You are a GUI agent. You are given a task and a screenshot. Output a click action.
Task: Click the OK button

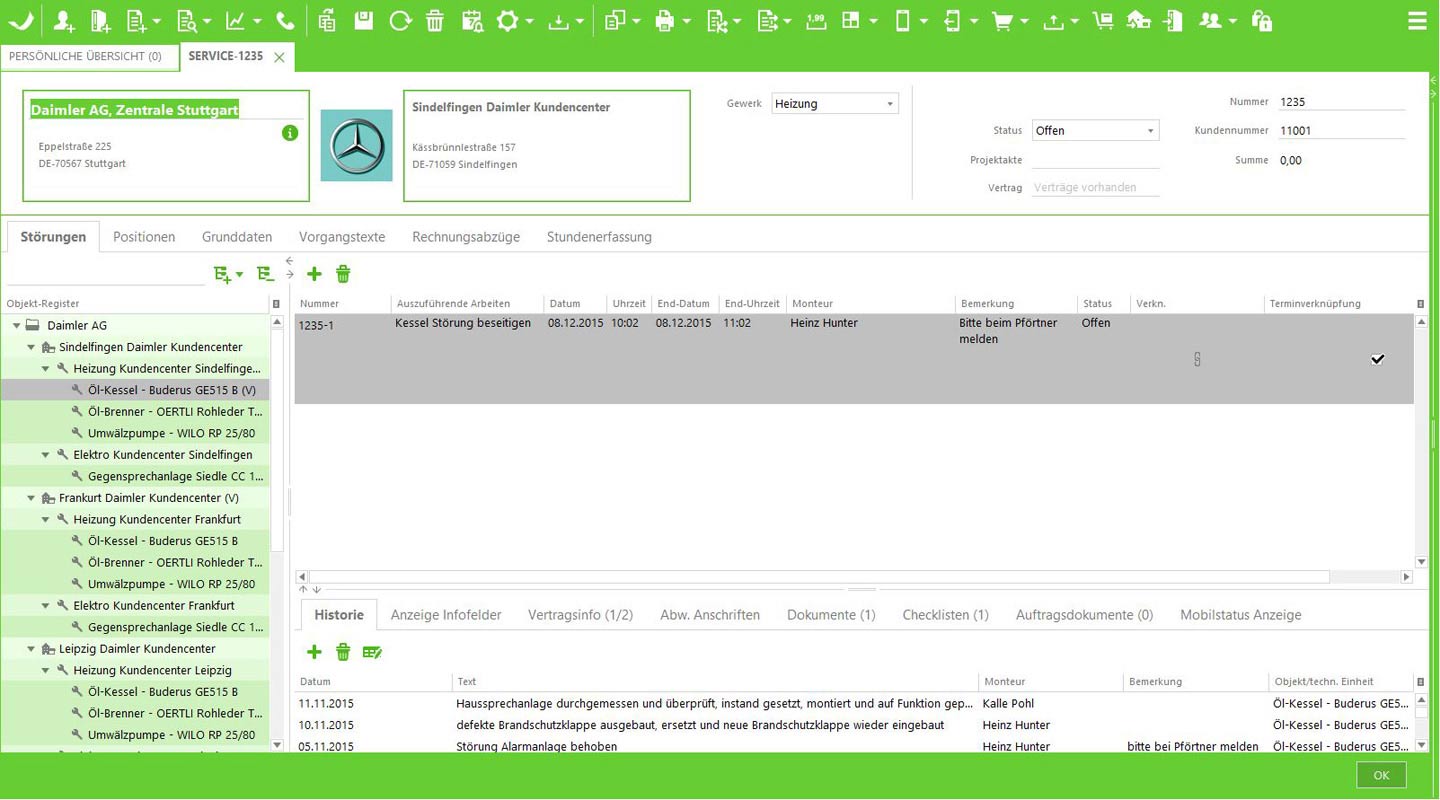1381,775
